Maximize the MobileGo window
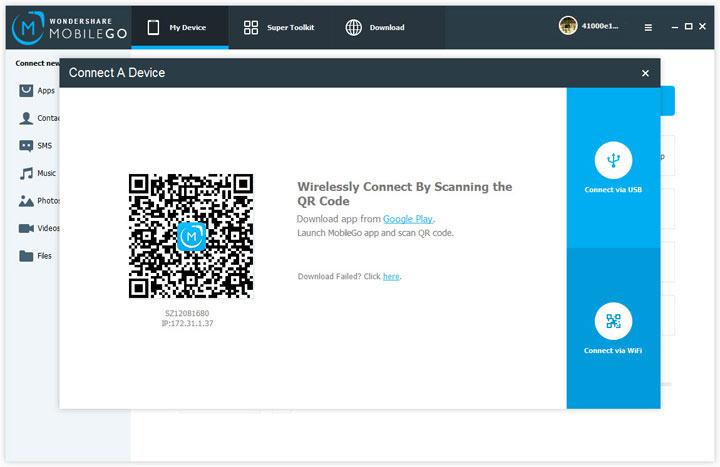This screenshot has width=720, height=467. coord(688,27)
